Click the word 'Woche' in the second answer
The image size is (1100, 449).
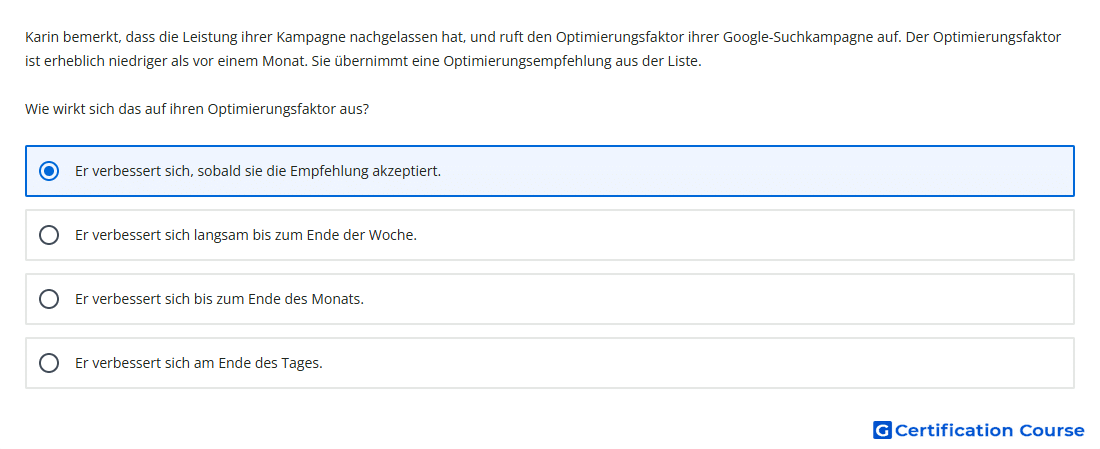click(398, 235)
